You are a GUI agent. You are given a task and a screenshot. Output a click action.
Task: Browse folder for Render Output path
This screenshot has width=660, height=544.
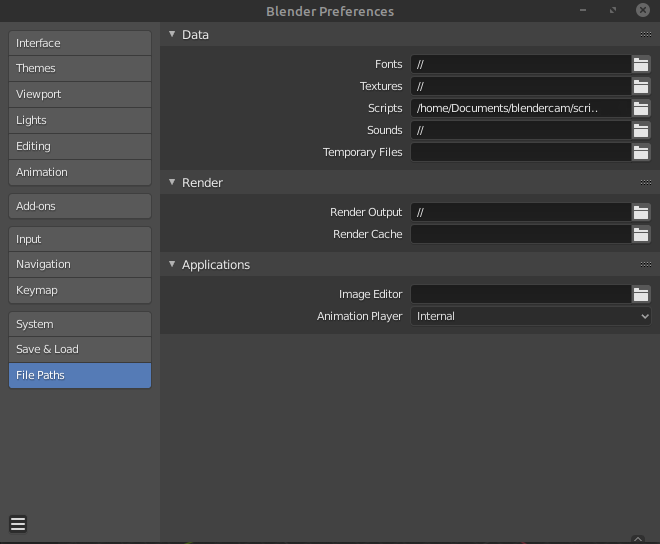[641, 212]
